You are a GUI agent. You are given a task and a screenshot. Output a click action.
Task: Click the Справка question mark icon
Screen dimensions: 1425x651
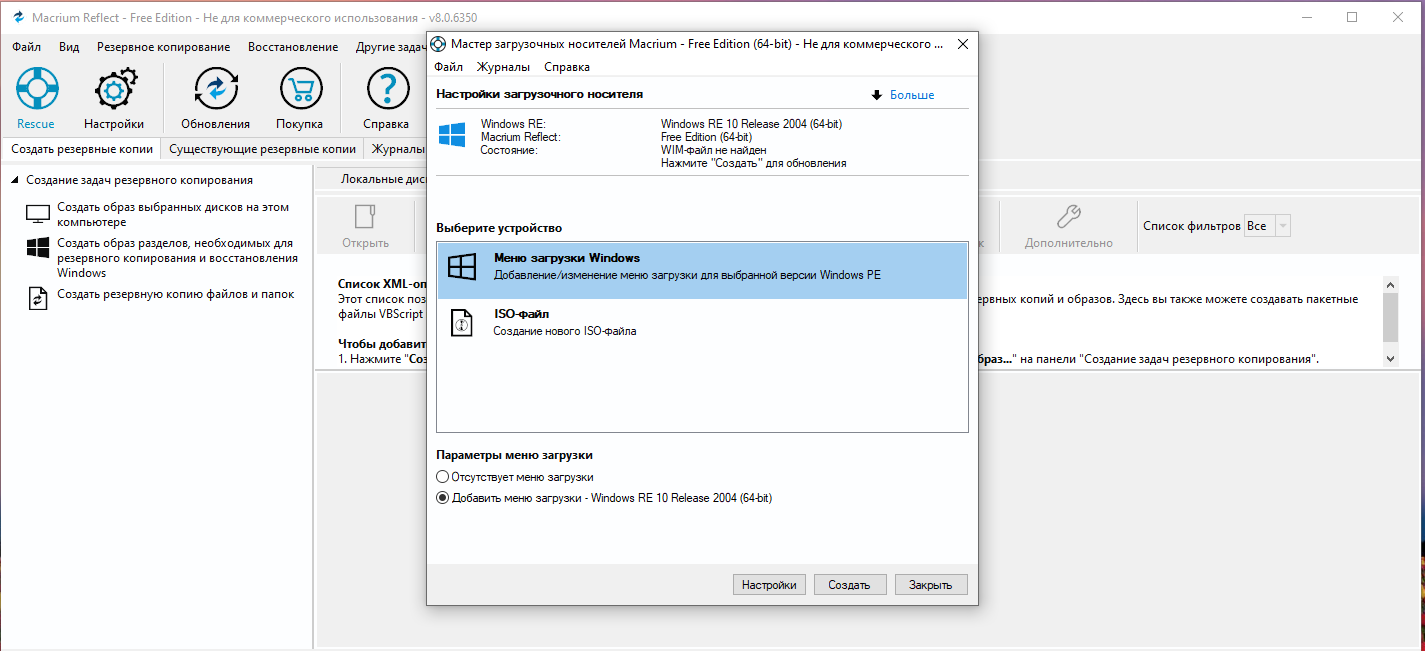tap(386, 91)
